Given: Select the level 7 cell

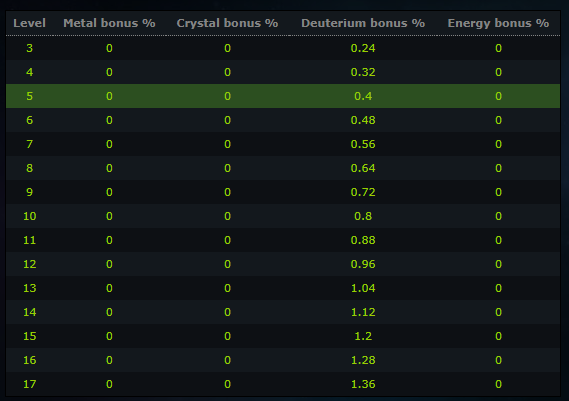Looking at the screenshot, I should pos(29,144).
